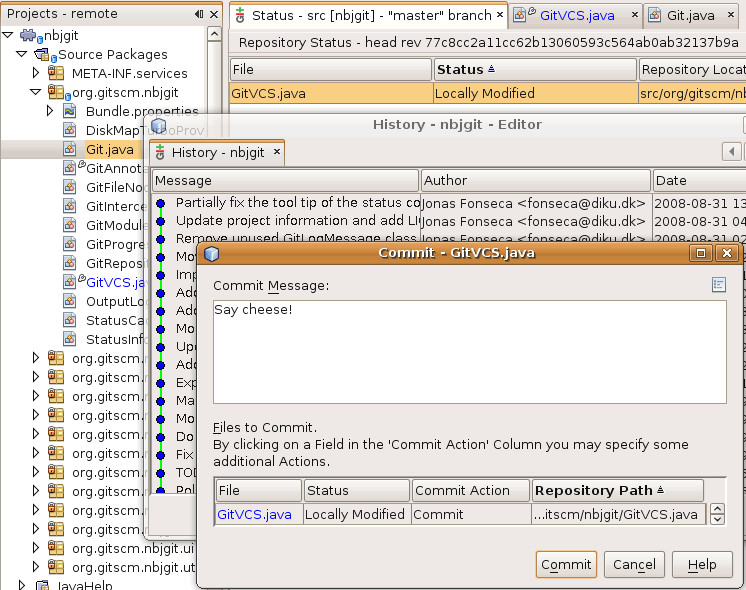This screenshot has width=746, height=590.
Task: Minimize the Projects panel
Action: pos(199,14)
